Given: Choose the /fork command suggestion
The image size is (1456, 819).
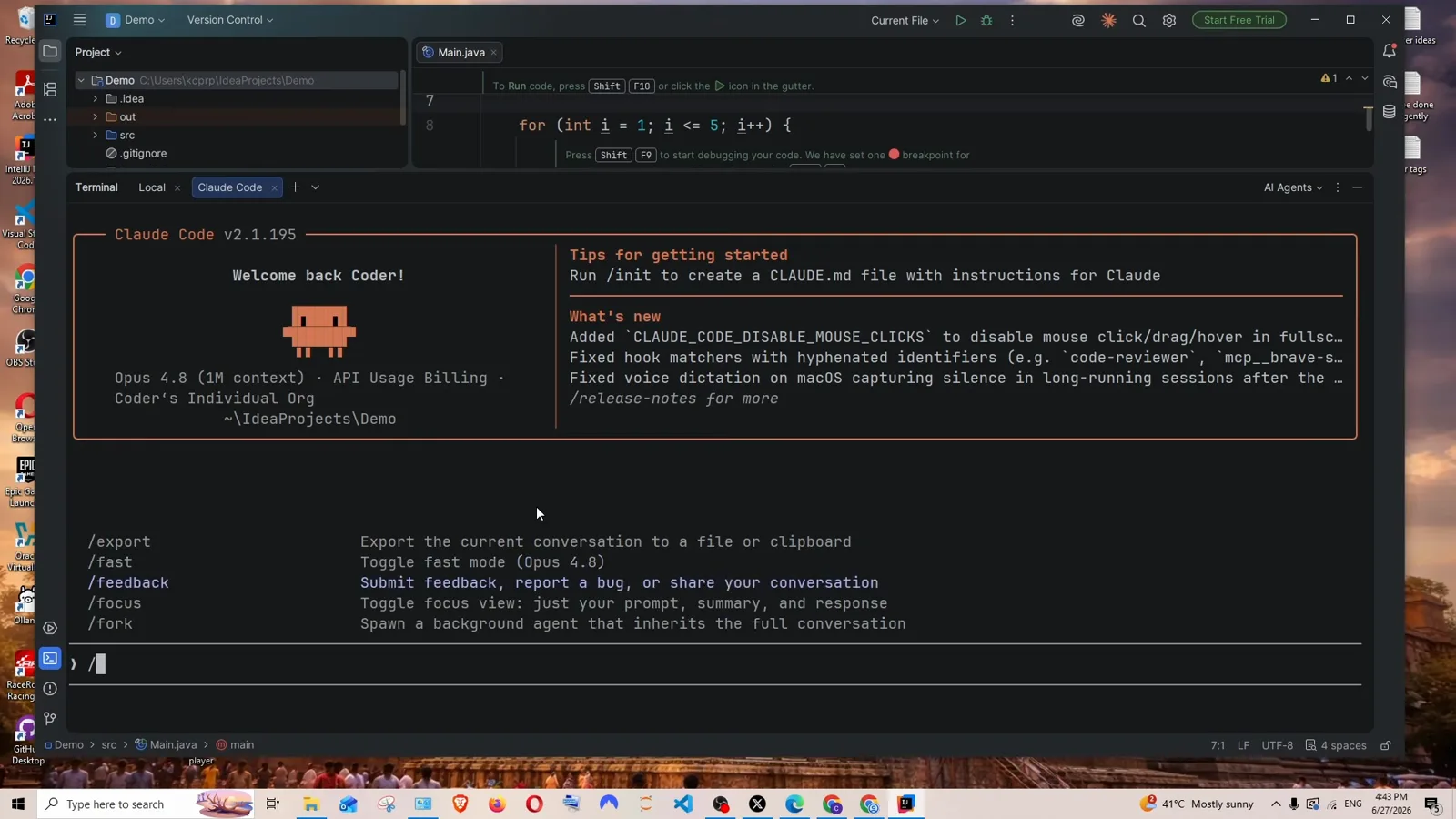Looking at the screenshot, I should pos(110,623).
